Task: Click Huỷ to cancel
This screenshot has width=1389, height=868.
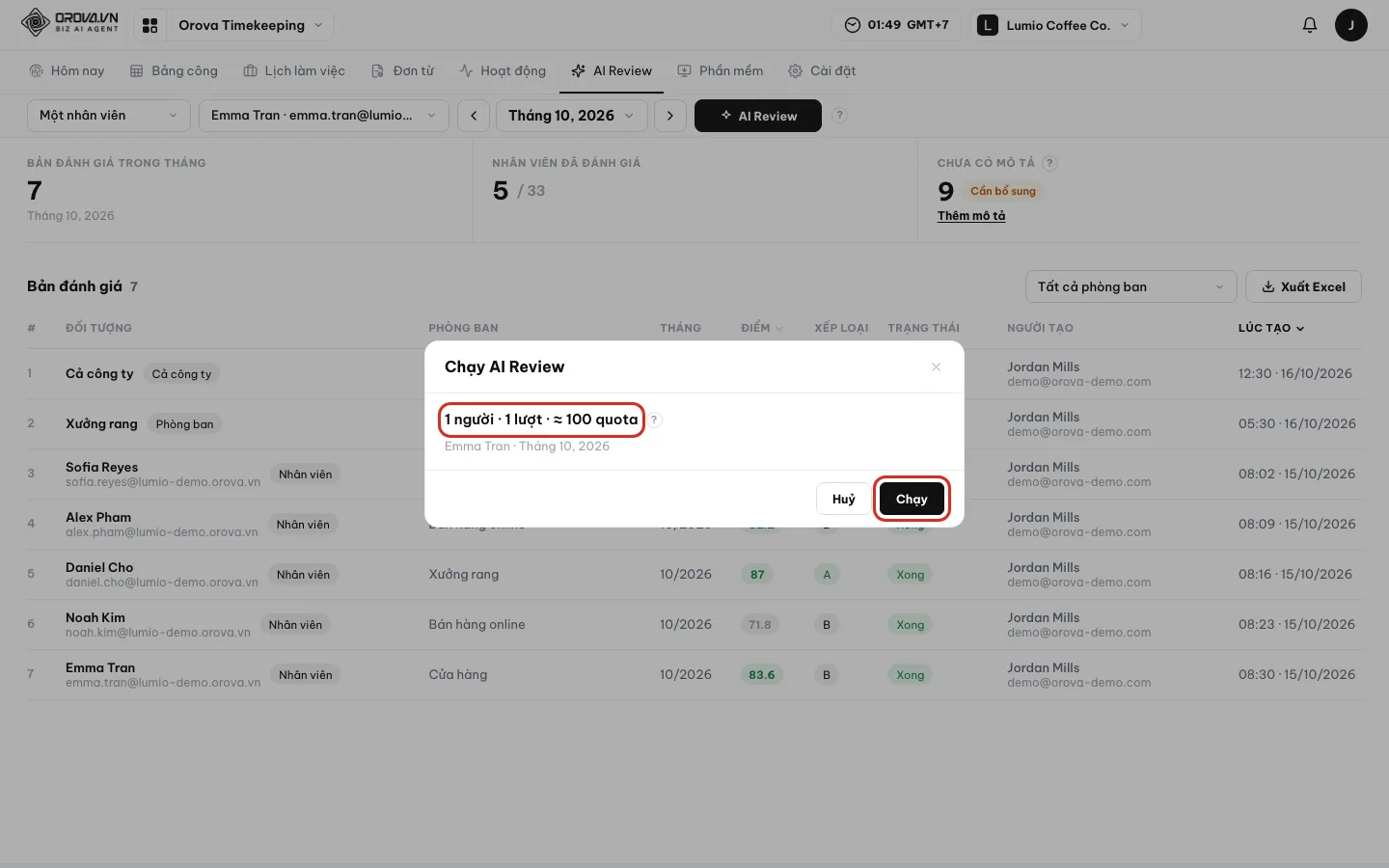Action: [844, 499]
